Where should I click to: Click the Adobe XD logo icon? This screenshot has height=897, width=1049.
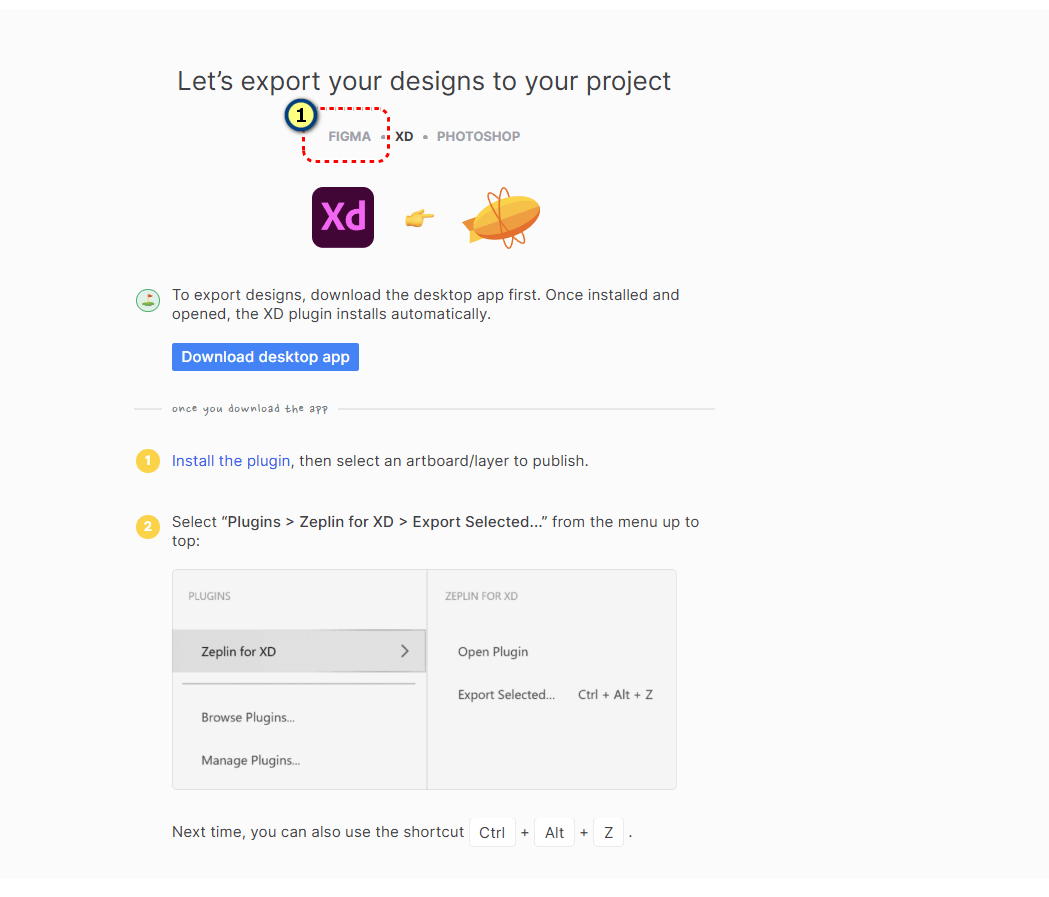(343, 217)
